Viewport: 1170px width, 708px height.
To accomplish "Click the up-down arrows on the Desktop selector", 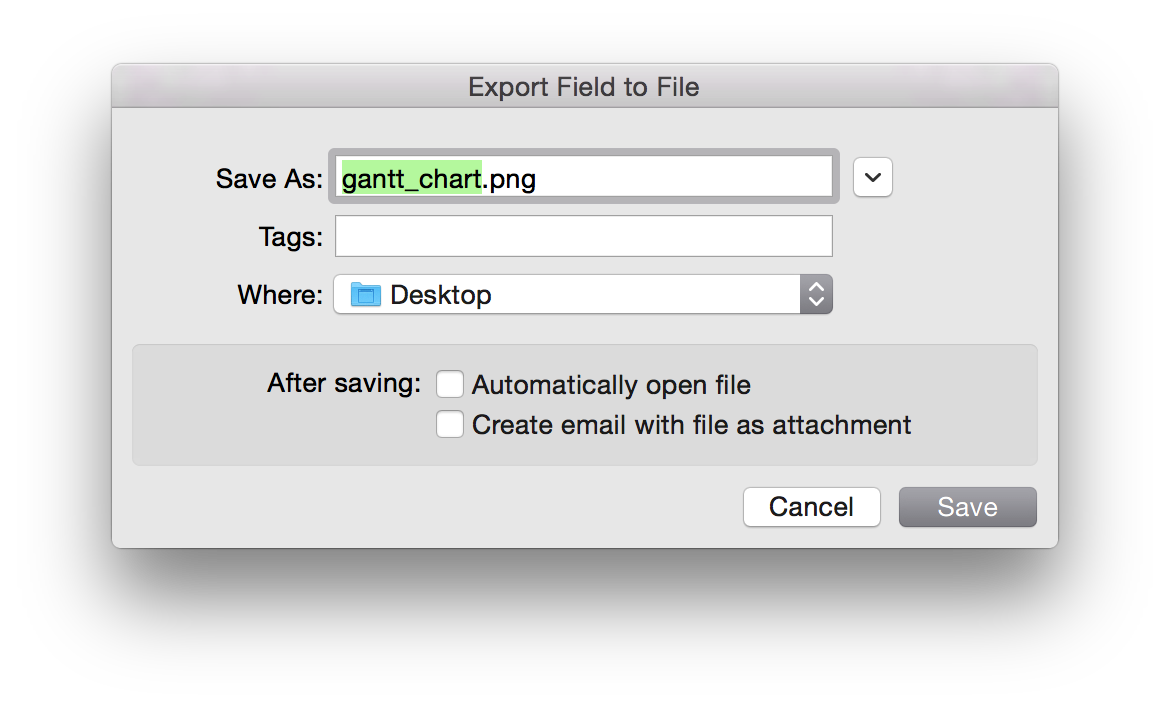I will 816,294.
